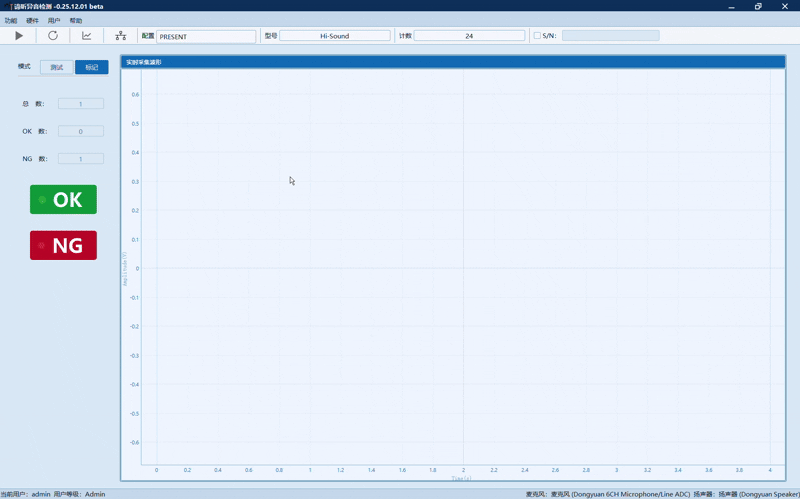Click the 实时采集波形 panel header
Viewport: 800px width, 499px height.
(453, 62)
